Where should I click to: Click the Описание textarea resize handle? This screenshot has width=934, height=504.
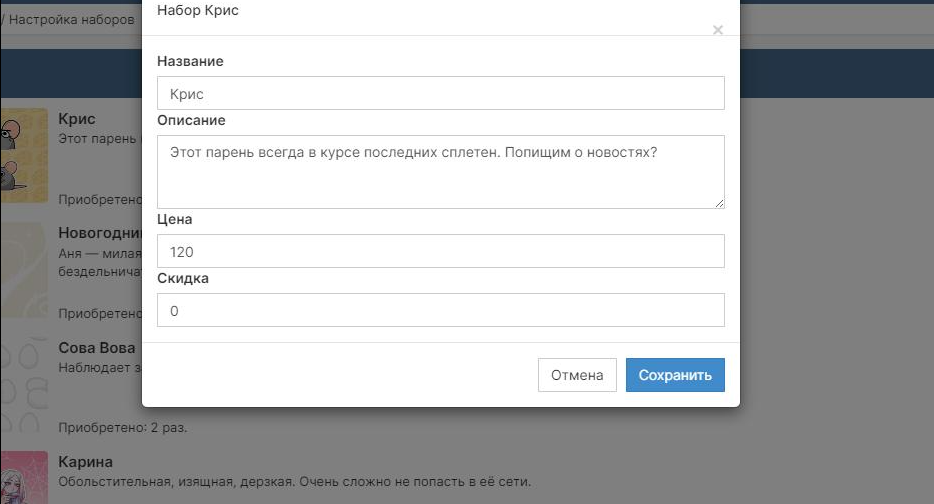(718, 203)
